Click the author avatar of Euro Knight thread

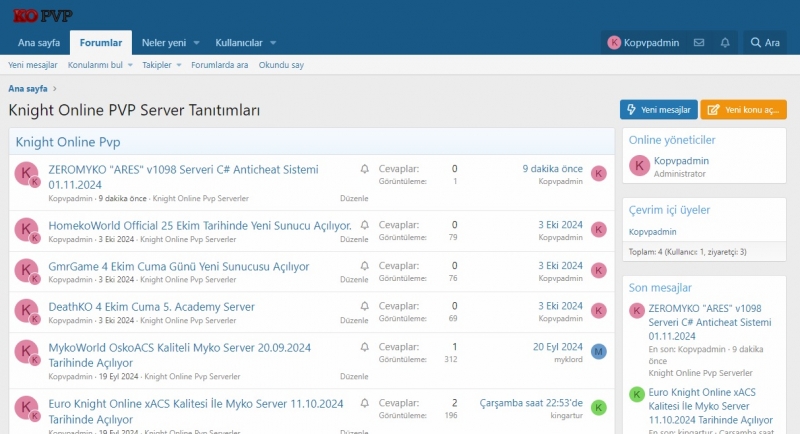[26, 408]
